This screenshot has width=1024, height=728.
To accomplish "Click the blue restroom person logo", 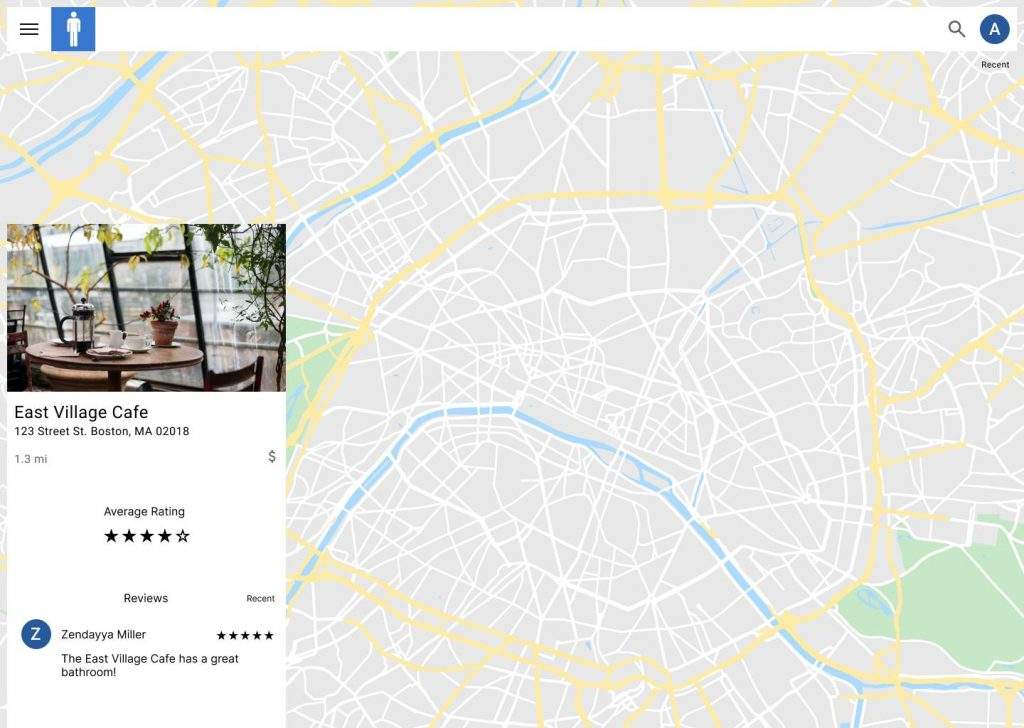I will click(x=73, y=29).
